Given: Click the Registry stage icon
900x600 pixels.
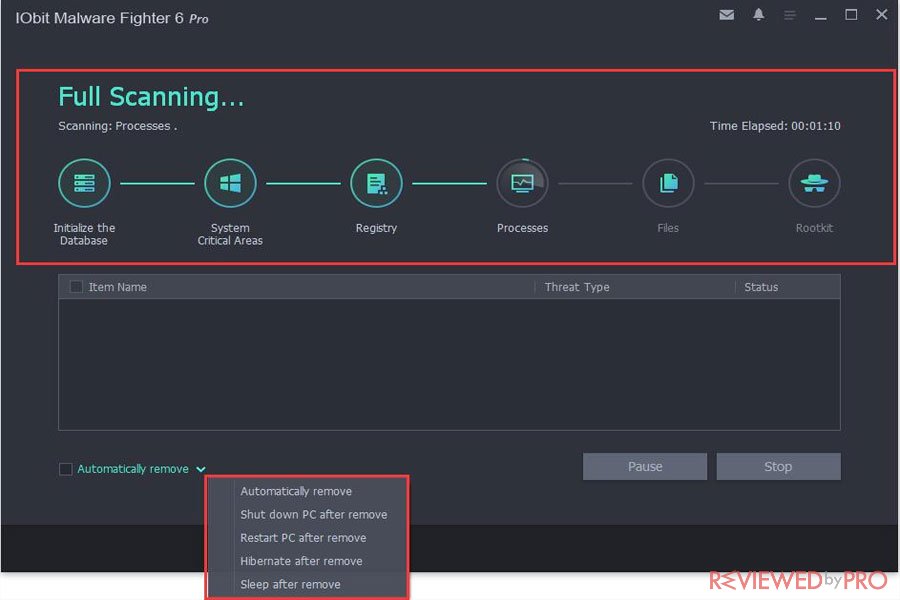Looking at the screenshot, I should (x=377, y=183).
